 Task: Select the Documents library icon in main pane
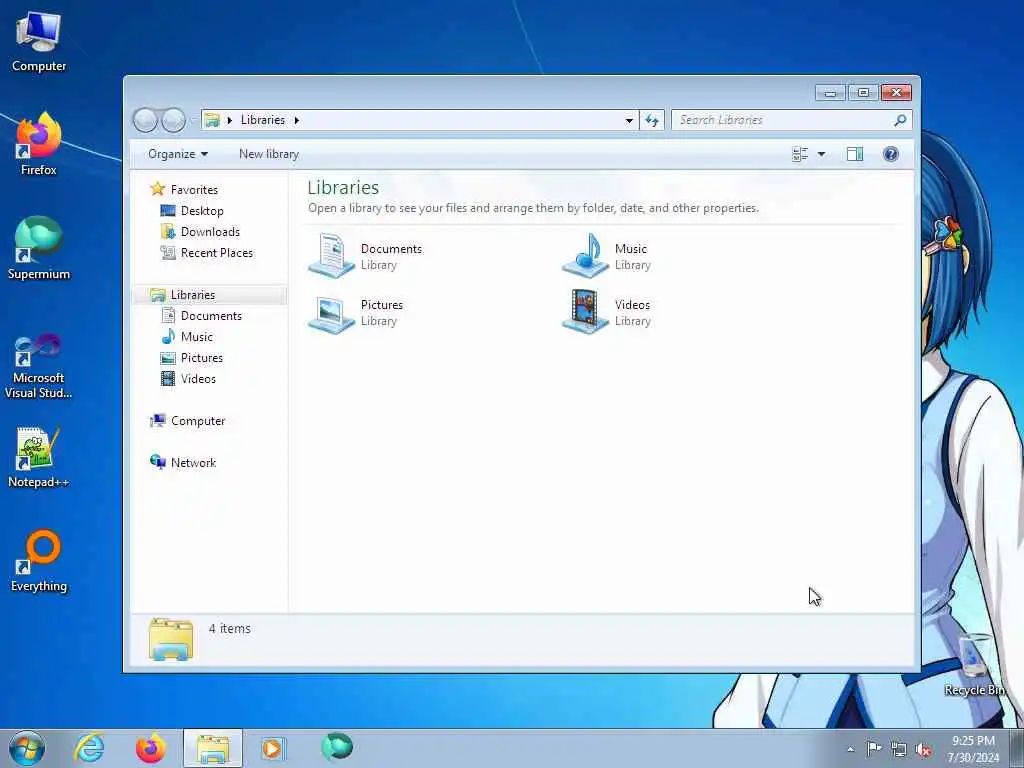pos(332,255)
